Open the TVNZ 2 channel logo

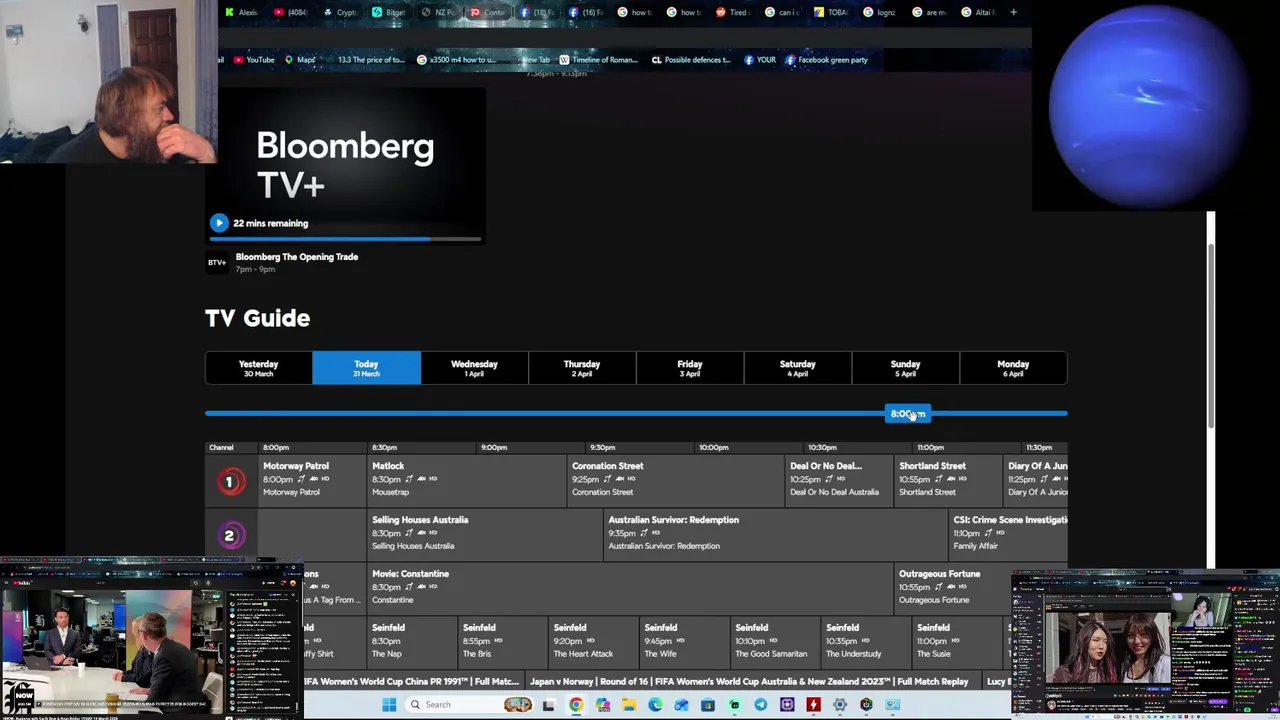[229, 537]
